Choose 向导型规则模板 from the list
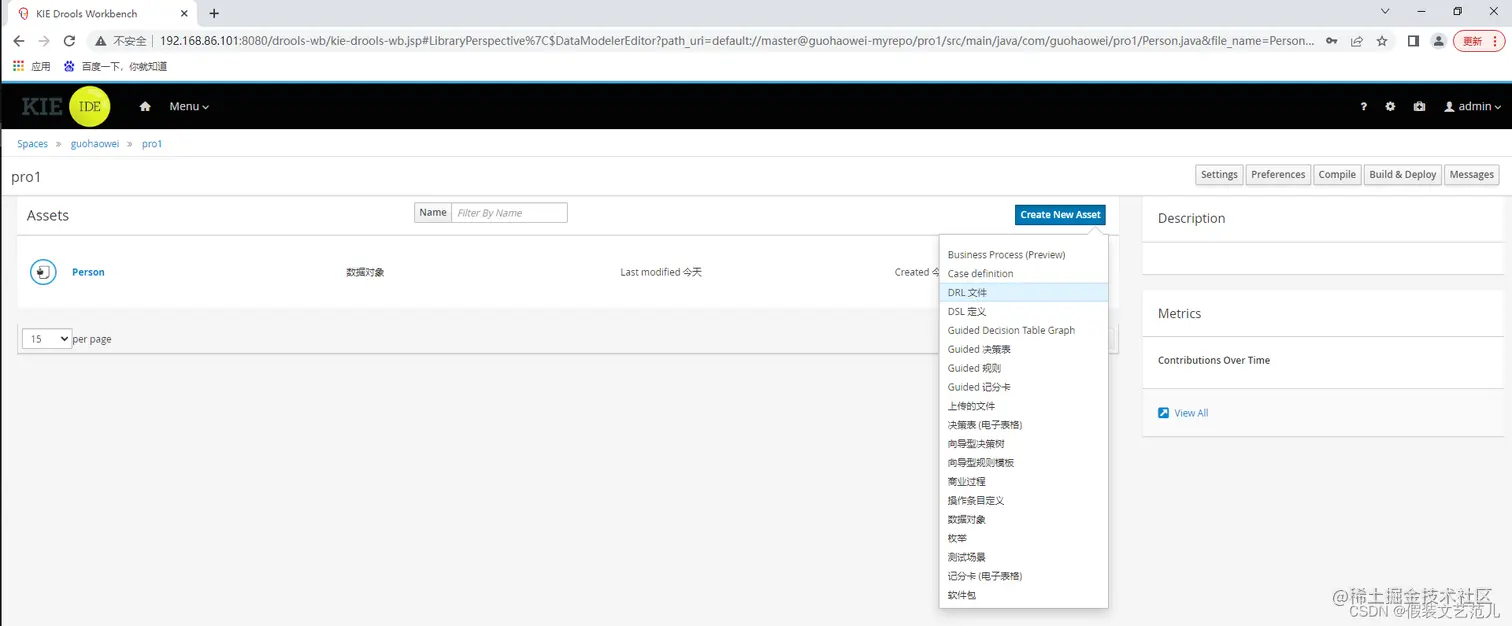The image size is (1512, 626). coord(1024,463)
